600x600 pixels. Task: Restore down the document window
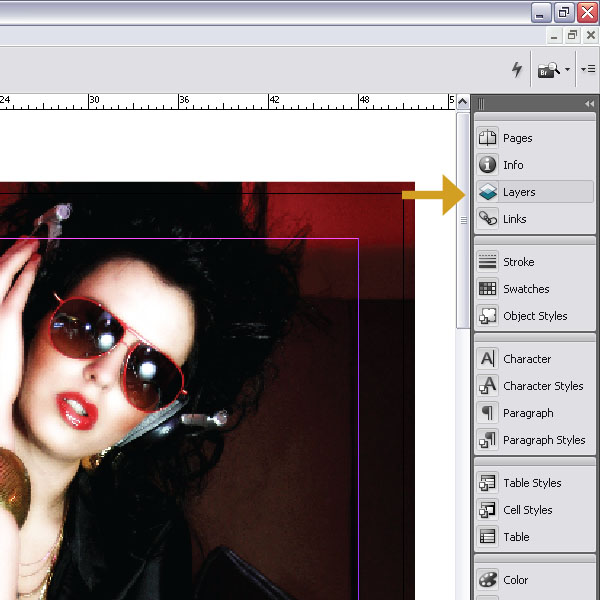tap(572, 36)
